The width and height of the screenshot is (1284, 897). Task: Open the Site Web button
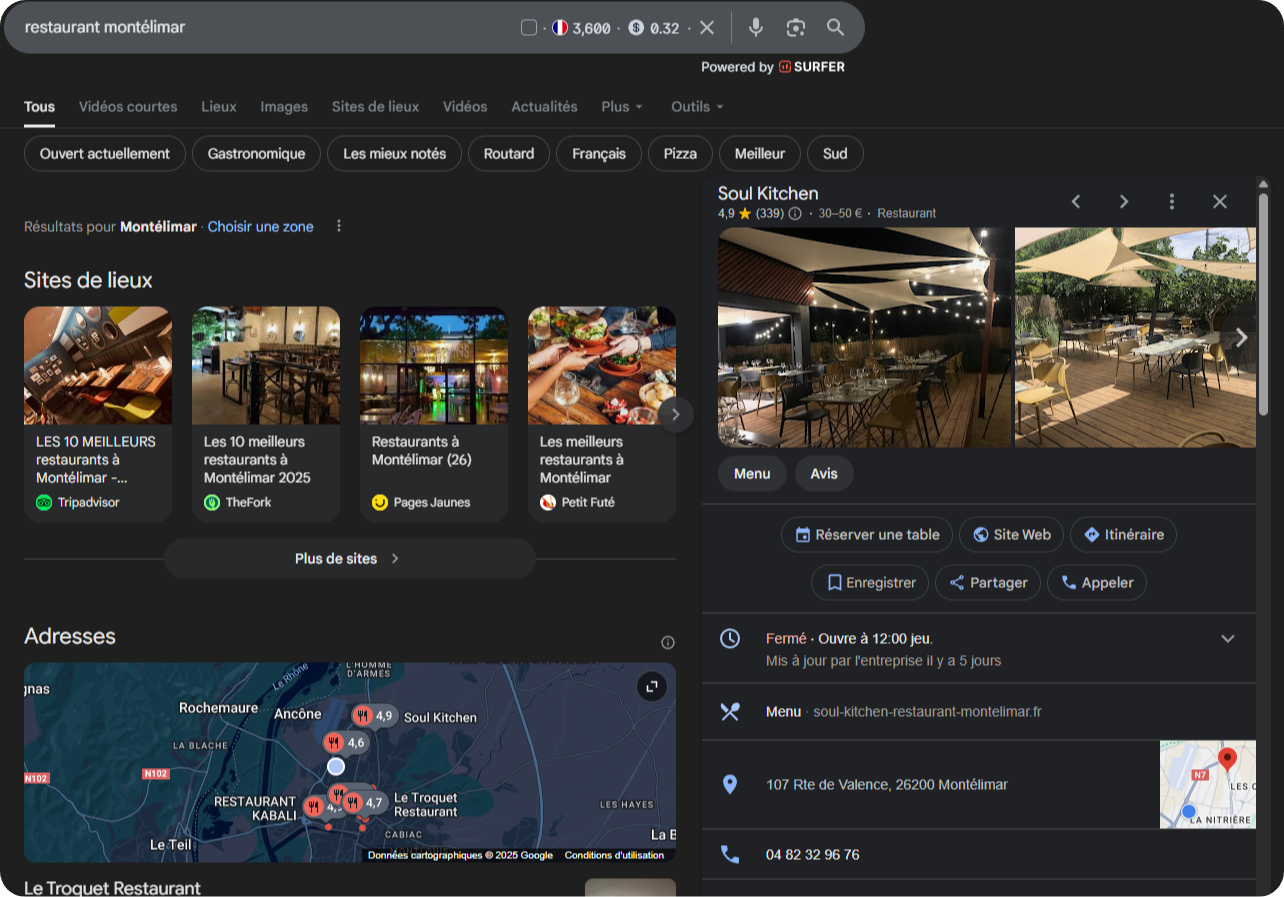(x=1011, y=535)
